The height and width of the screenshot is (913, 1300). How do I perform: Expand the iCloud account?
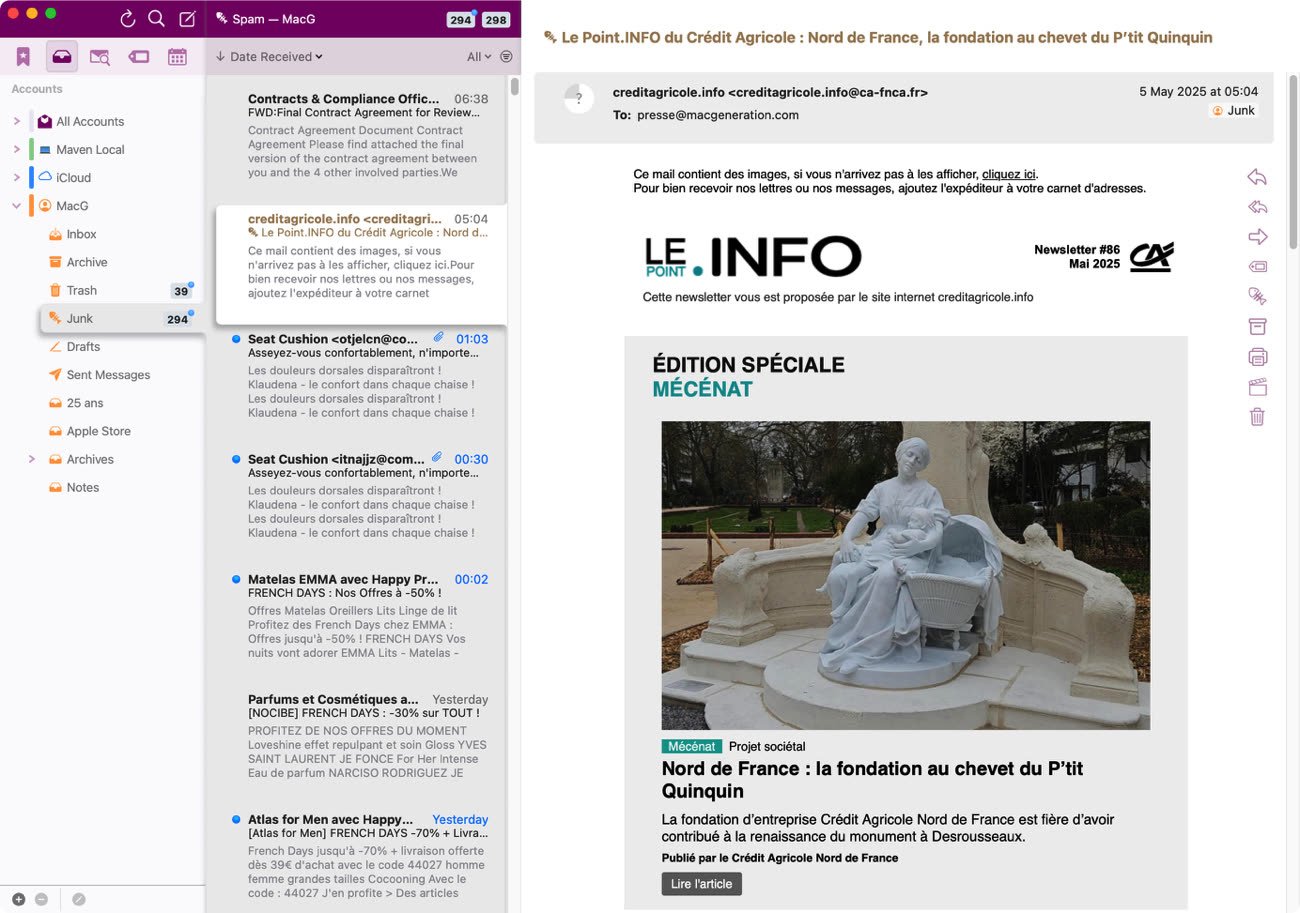17,177
